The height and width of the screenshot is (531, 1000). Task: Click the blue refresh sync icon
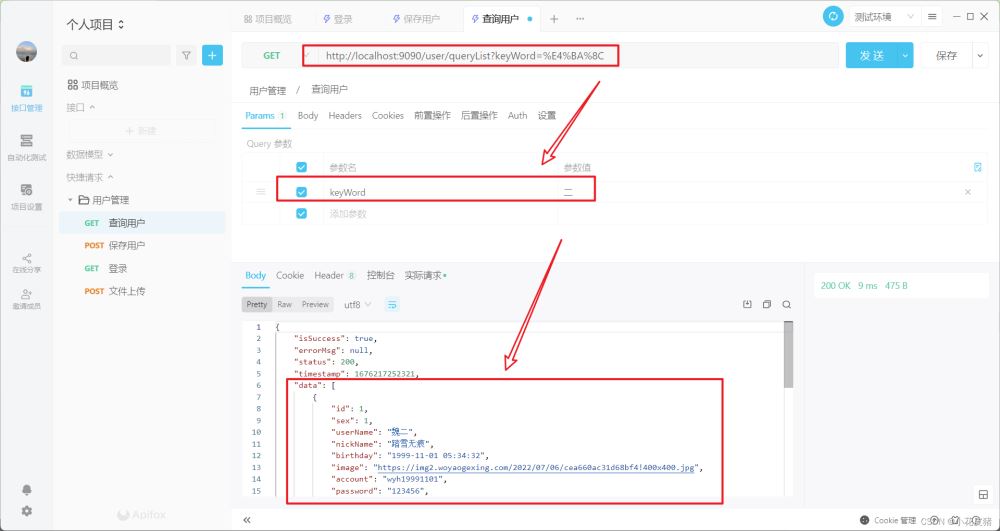(833, 17)
